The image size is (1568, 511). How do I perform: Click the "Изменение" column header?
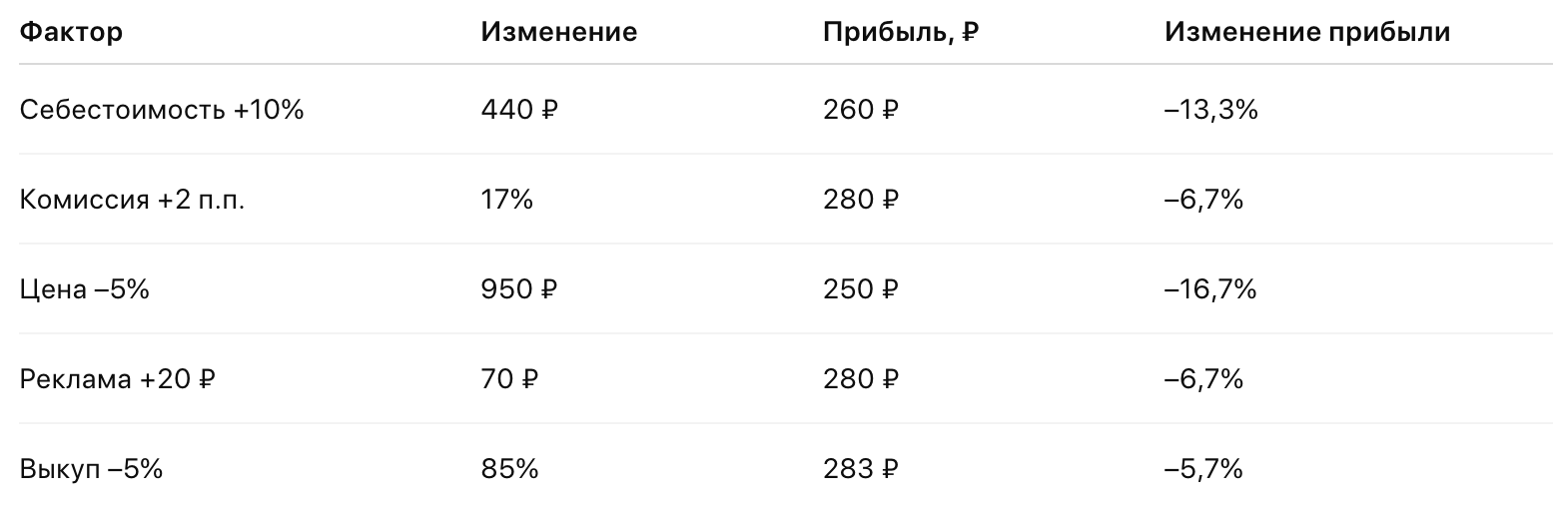558,32
